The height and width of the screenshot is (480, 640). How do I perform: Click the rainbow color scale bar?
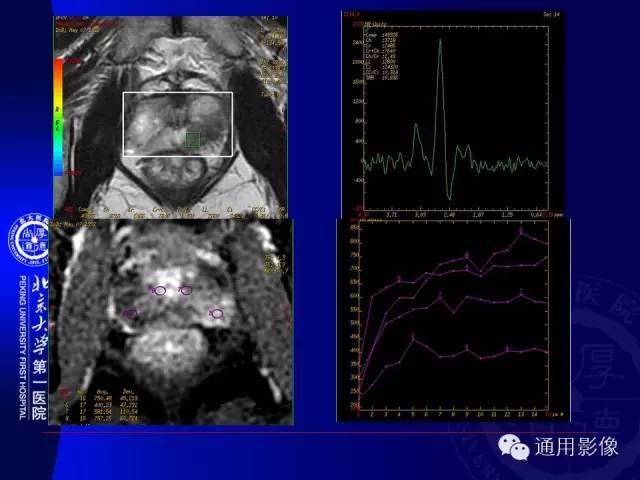coord(59,118)
